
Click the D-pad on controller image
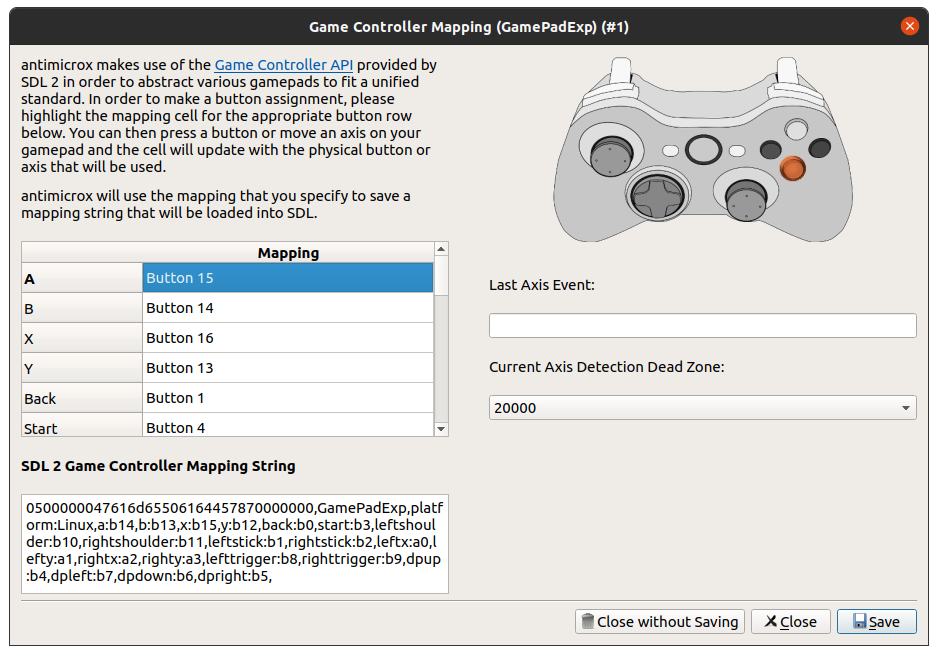tap(657, 197)
